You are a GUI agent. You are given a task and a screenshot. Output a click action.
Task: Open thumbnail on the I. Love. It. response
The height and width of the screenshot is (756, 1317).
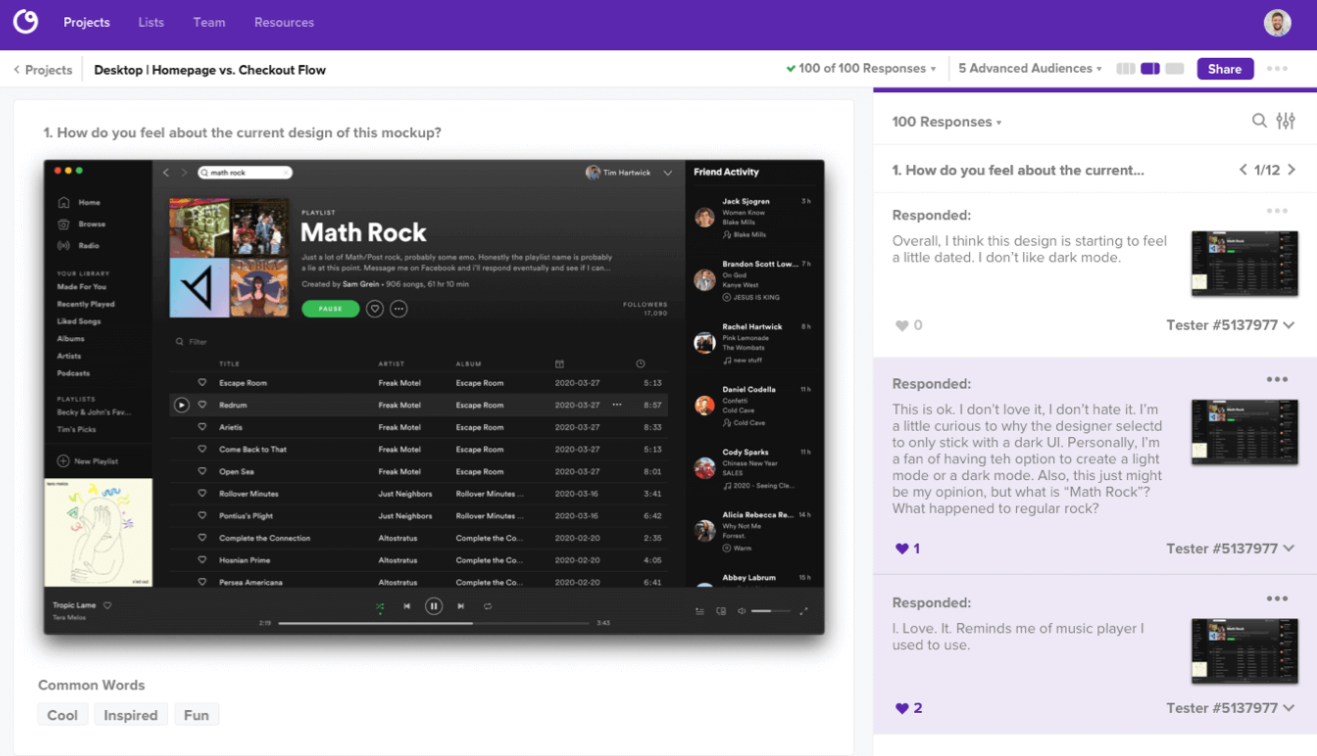point(1244,651)
